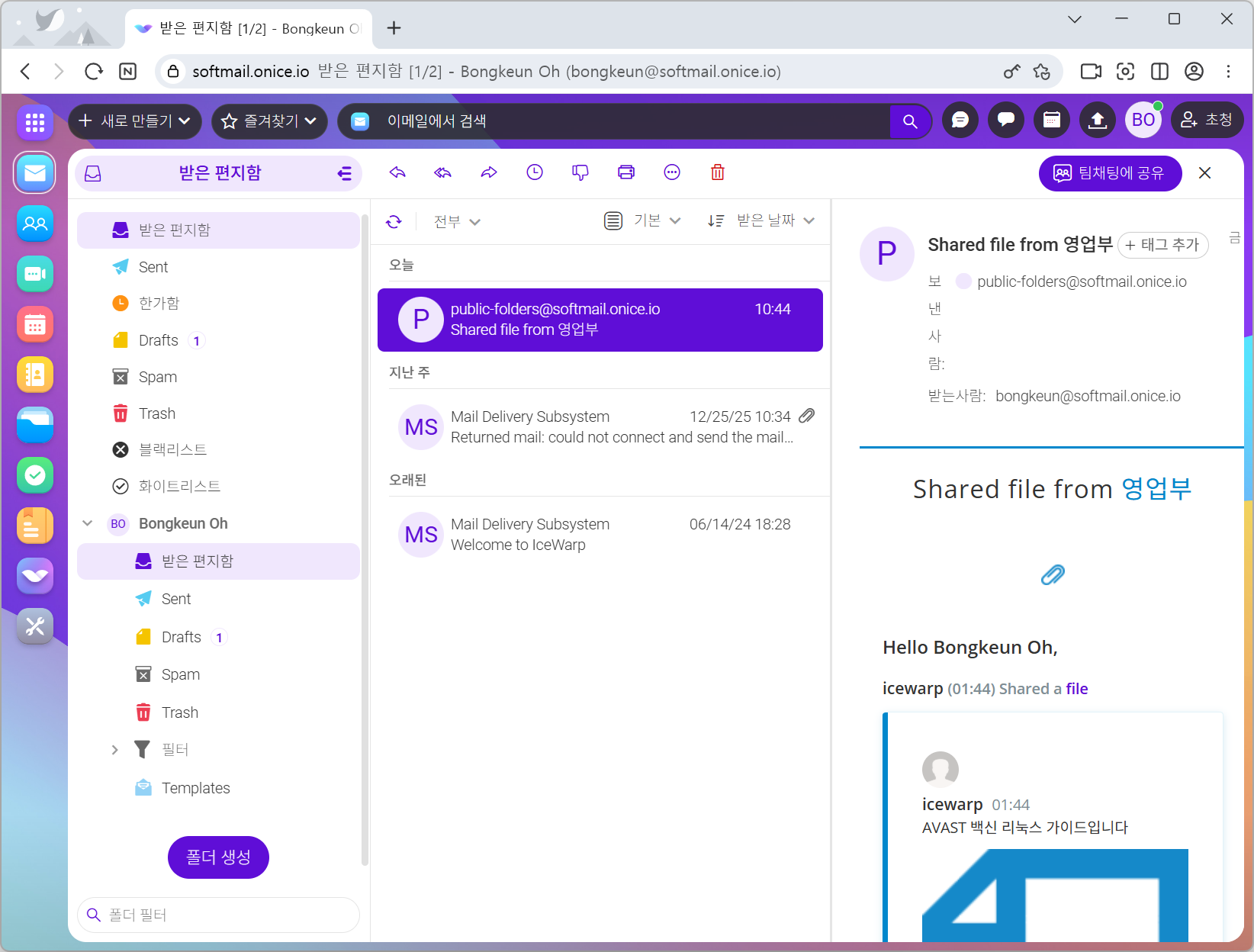This screenshot has height=952, width=1254.
Task: Click the 팀채팅에 공유 button
Action: (1110, 173)
